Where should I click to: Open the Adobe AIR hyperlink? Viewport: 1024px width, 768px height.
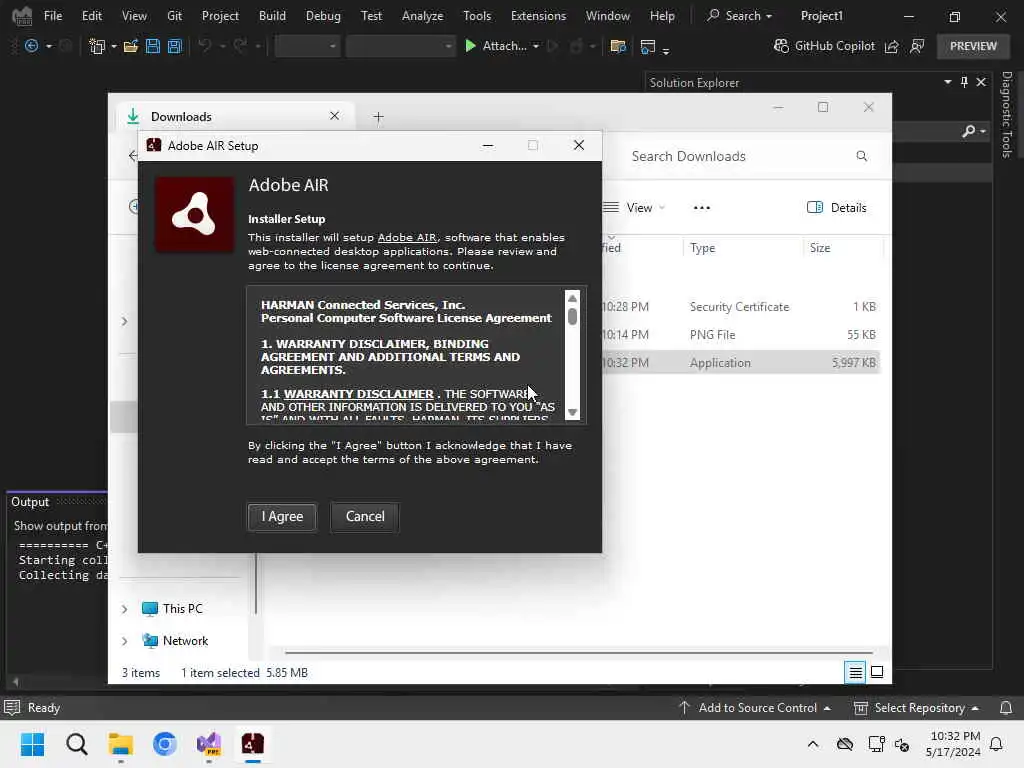(x=406, y=238)
